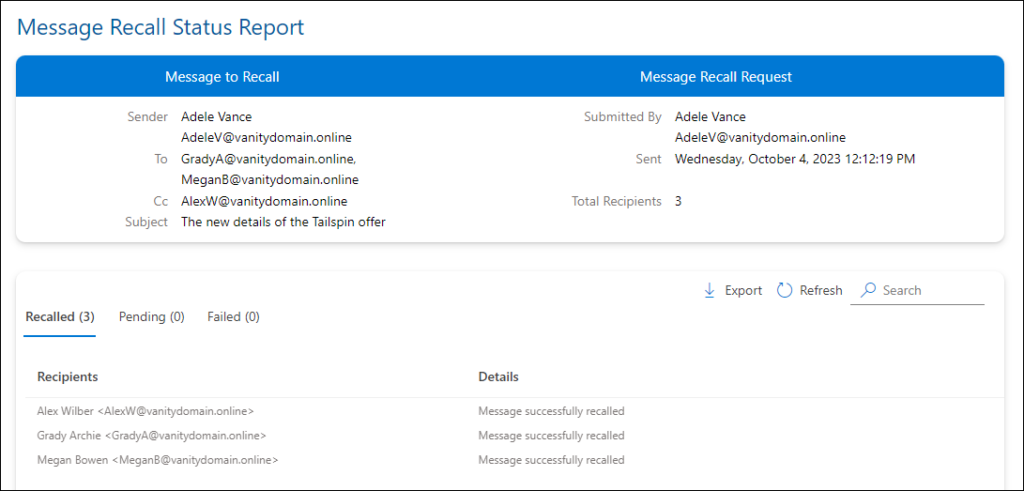This screenshot has height=491, width=1024.
Task: Click the Export download arrow icon
Action: coord(709,290)
